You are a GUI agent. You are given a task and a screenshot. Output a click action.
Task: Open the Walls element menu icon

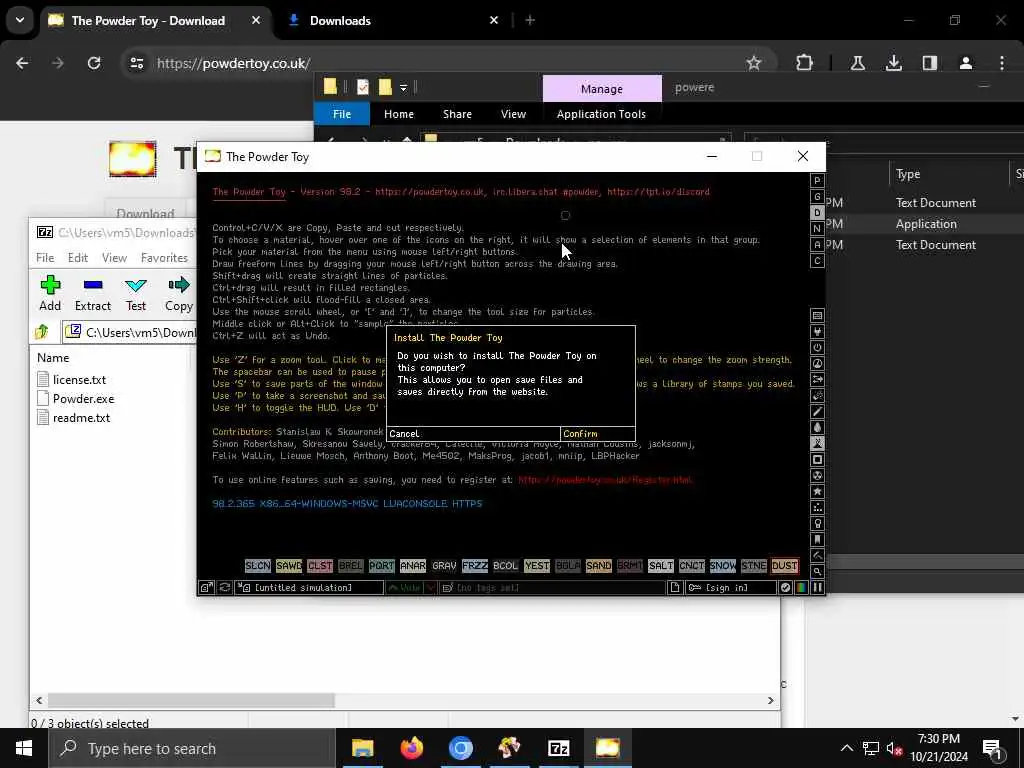point(817,315)
